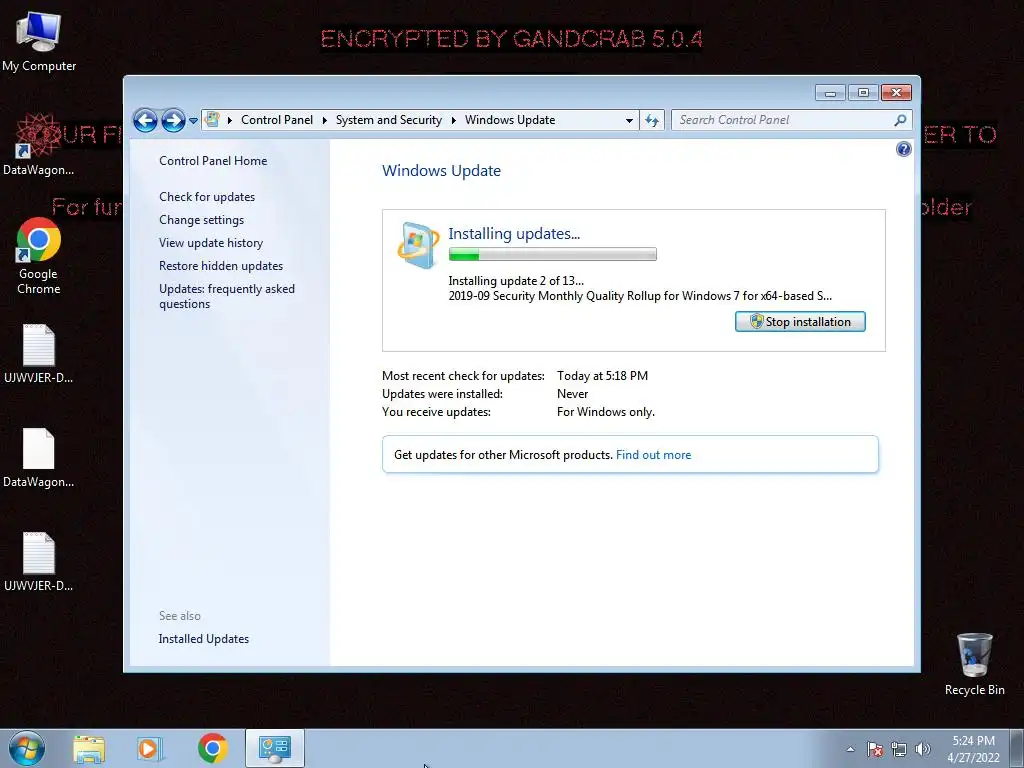Expand arrow before System and Security breadcrumb
This screenshot has height=768, width=1024.
pyautogui.click(x=325, y=120)
